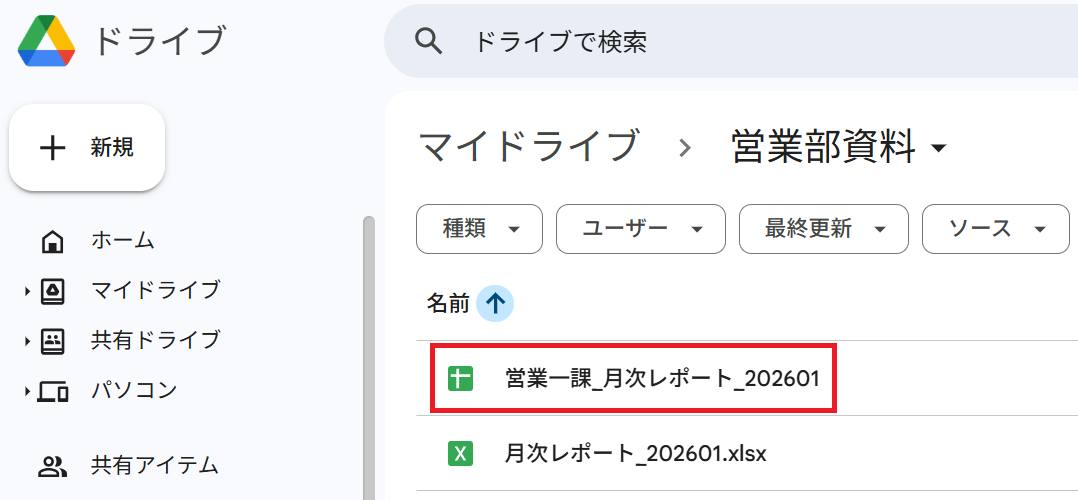
Task: Click the Excel icon of 月次レポート_202601.xlsx
Action: pyautogui.click(x=461, y=454)
